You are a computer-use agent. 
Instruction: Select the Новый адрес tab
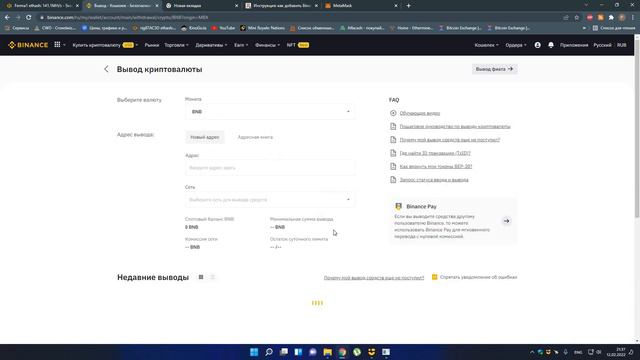tap(204, 137)
